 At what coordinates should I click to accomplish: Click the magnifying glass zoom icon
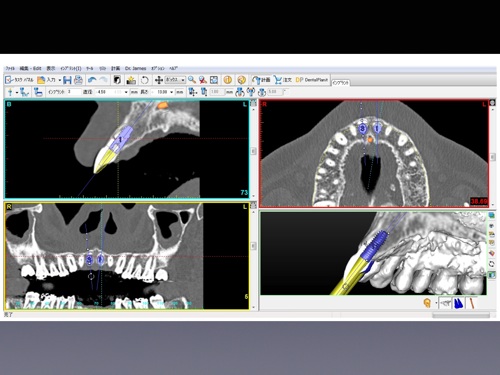pyautogui.click(x=192, y=80)
